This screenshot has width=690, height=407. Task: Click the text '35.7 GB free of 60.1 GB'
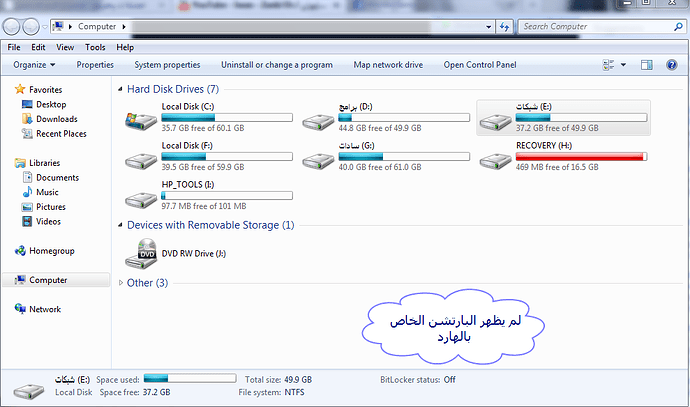(203, 128)
